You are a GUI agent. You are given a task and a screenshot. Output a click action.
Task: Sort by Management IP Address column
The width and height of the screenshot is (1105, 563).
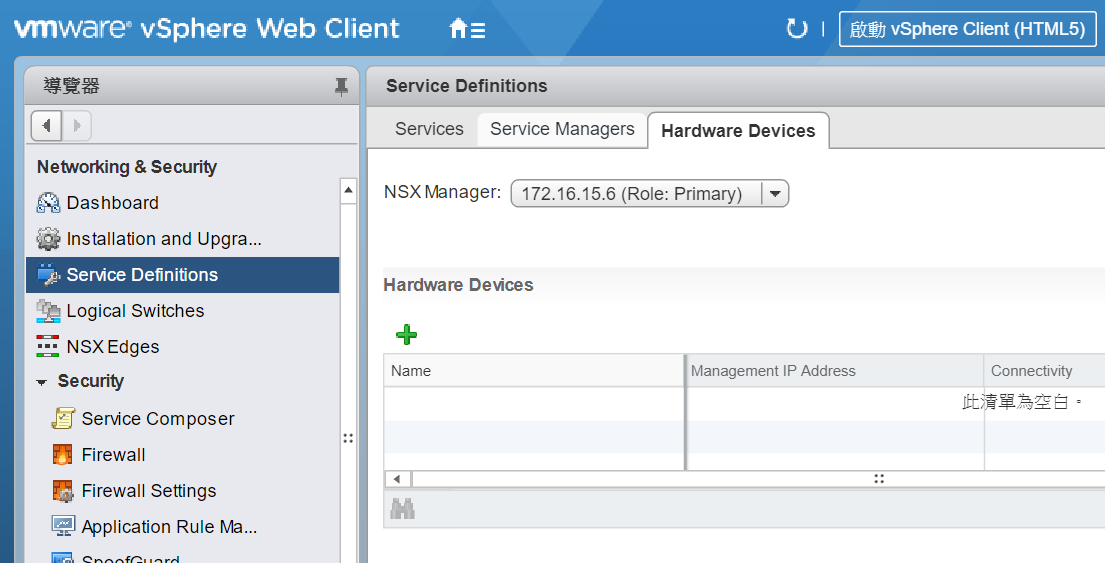[835, 371]
